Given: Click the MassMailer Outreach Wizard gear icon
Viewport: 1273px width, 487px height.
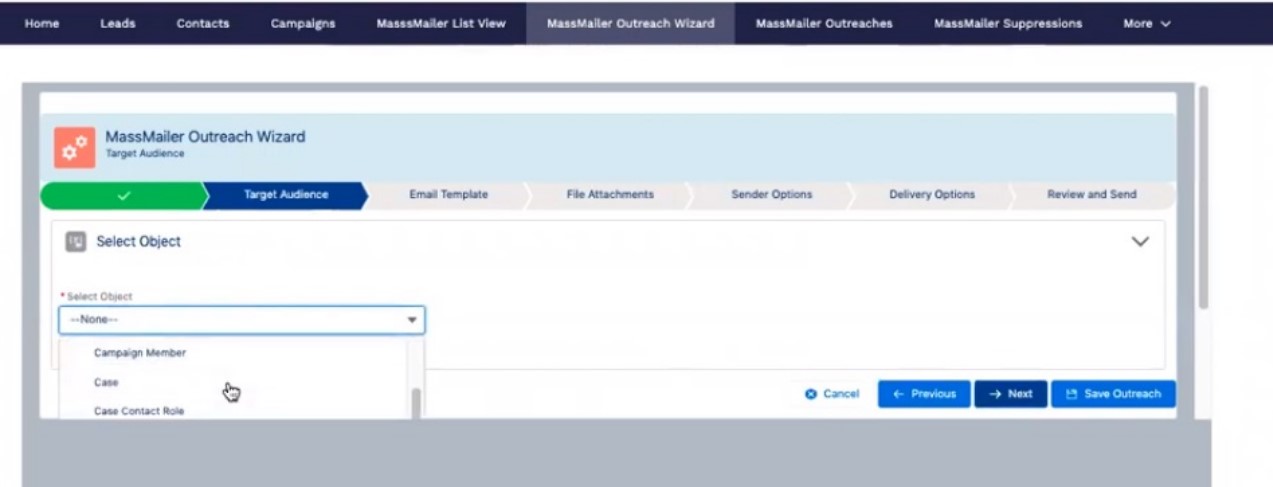Looking at the screenshot, I should [75, 147].
